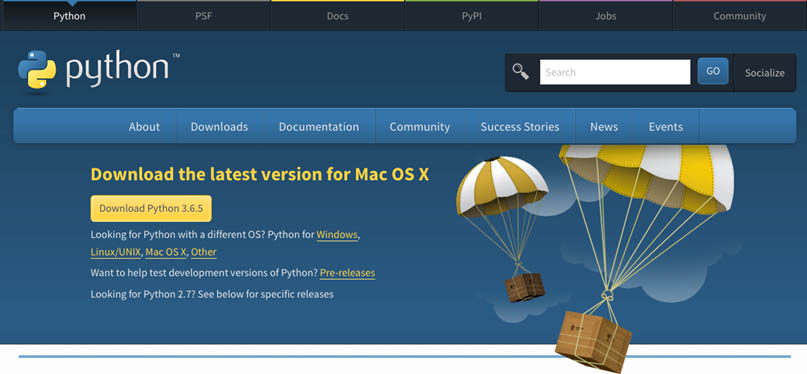807x374 pixels.
Task: Select the Community top tab
Action: click(x=740, y=16)
